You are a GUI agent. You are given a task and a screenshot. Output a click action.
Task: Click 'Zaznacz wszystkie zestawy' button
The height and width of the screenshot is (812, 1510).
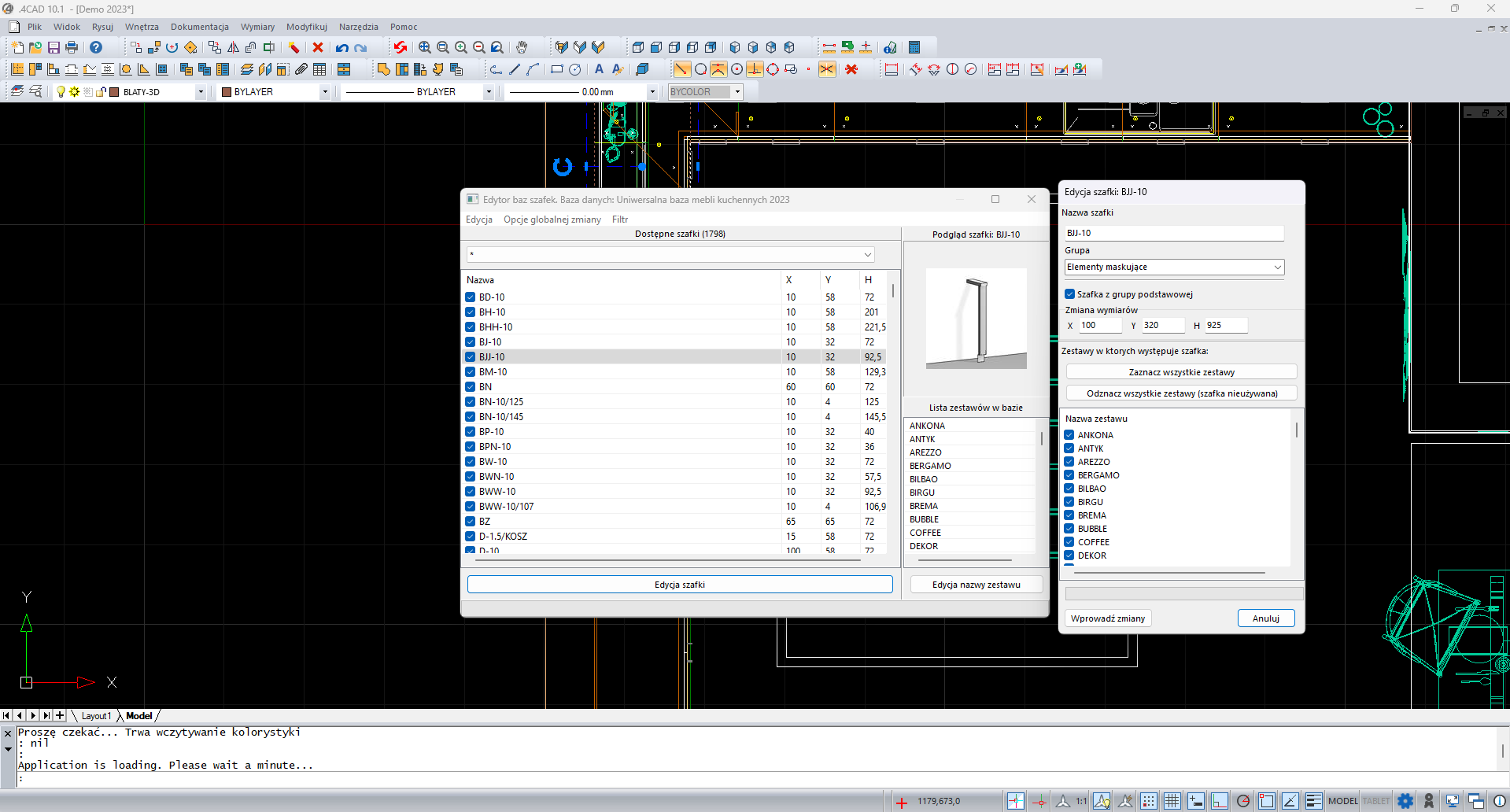tap(1180, 372)
